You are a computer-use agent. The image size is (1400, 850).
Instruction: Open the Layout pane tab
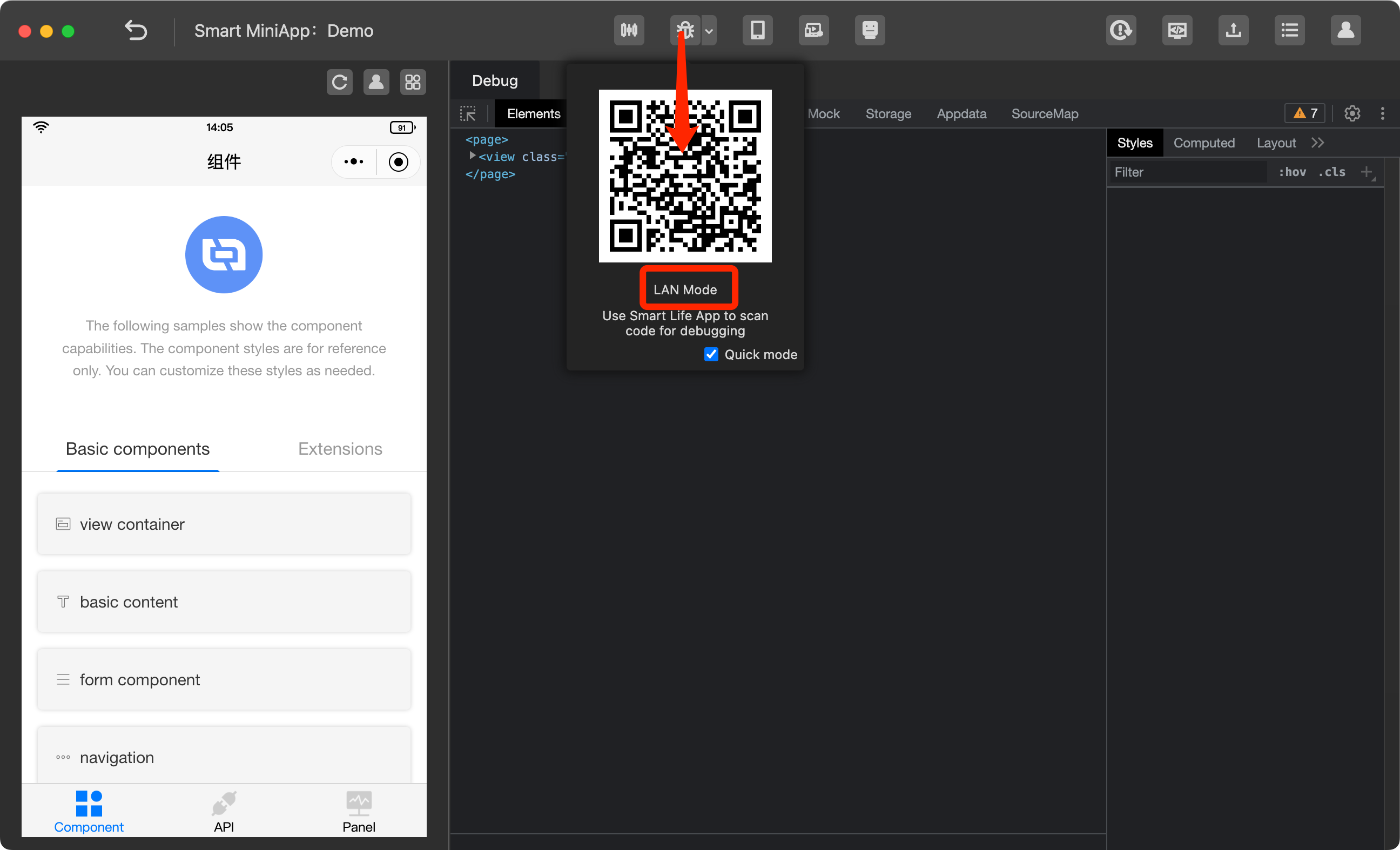[1276, 143]
